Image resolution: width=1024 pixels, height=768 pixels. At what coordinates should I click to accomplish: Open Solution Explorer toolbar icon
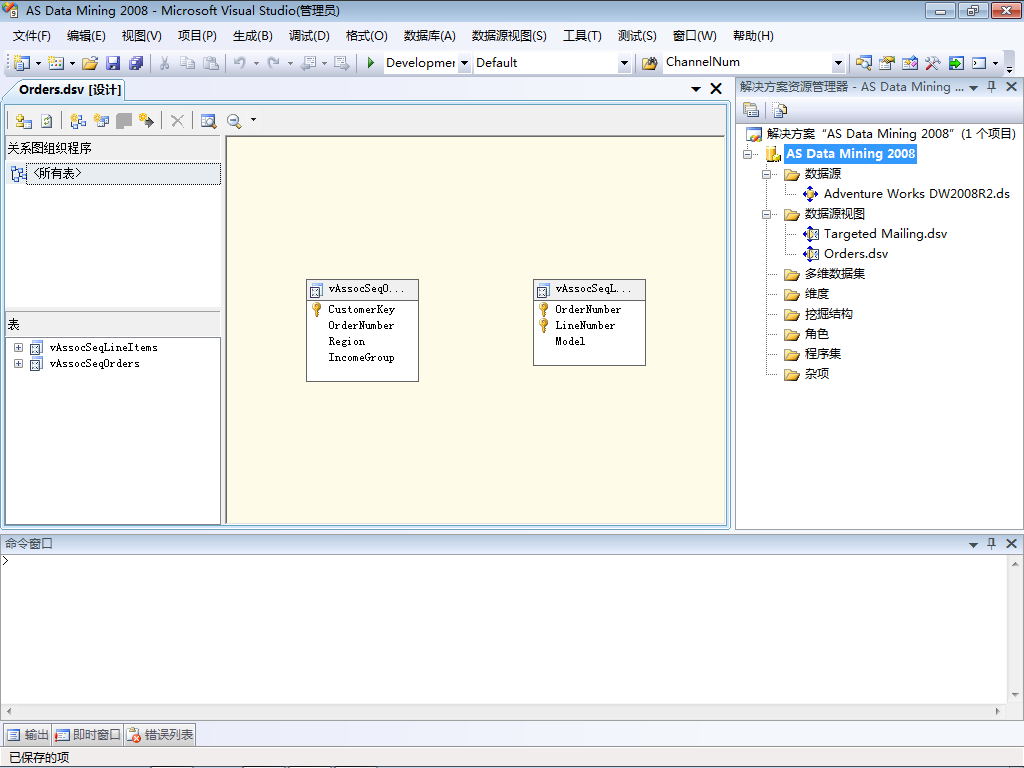tap(863, 63)
